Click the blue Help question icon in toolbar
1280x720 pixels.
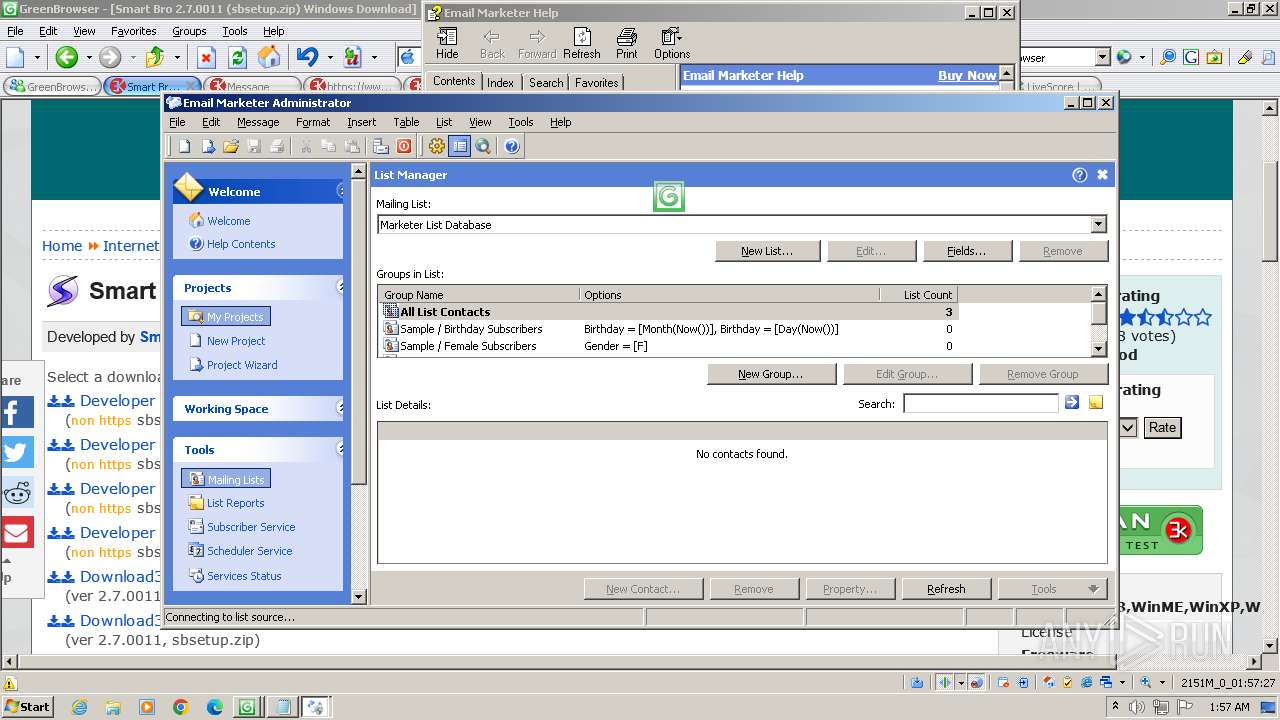(512, 146)
